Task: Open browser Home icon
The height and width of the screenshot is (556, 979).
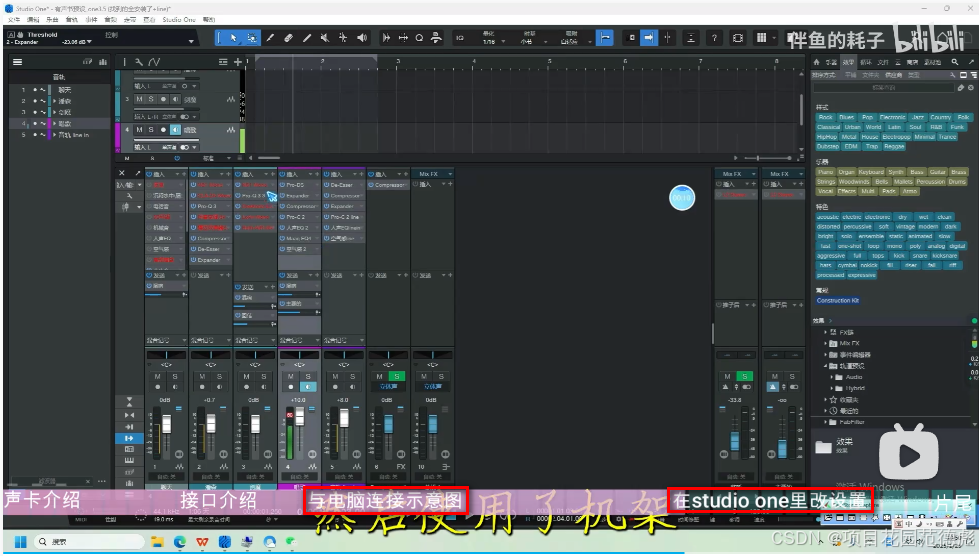Action: (816, 62)
